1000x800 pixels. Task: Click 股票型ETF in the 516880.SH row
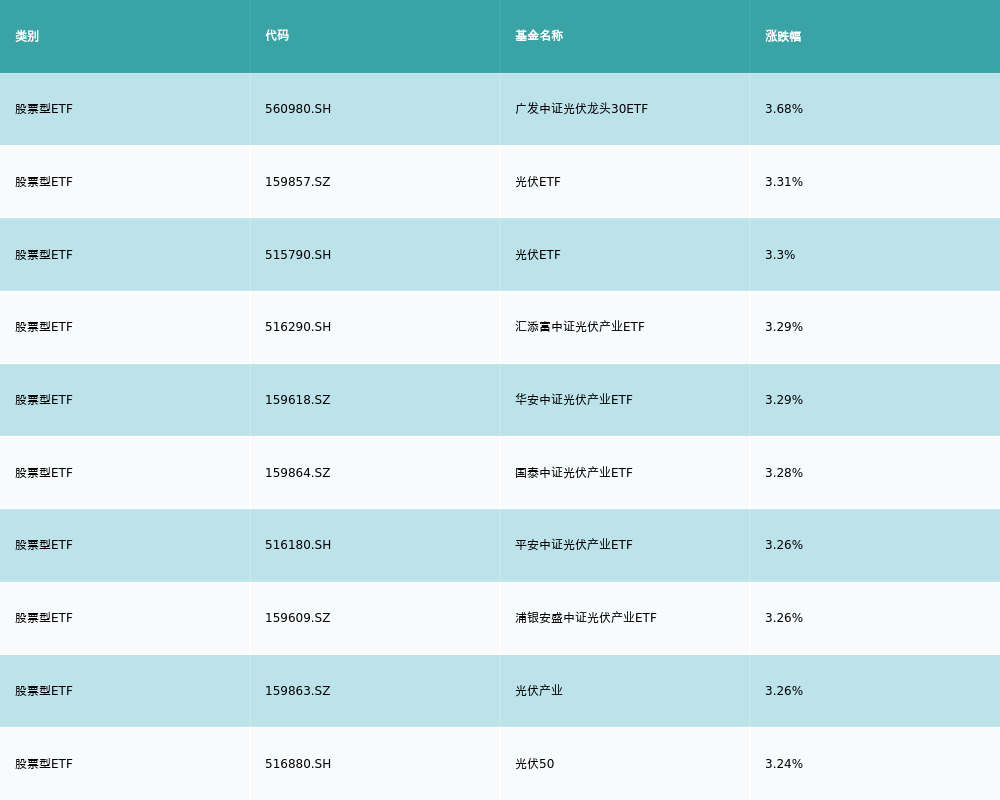point(44,764)
